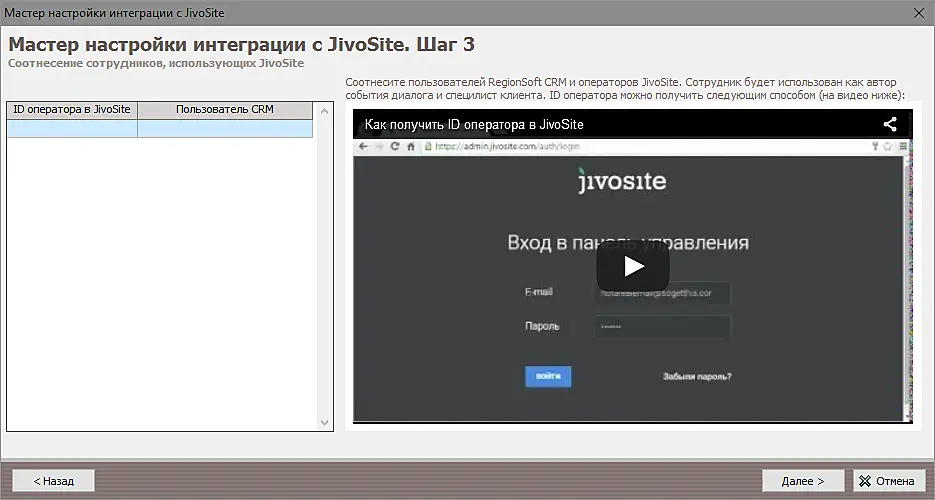
Task: Close the JivoSite integration wizard window
Action: tap(918, 12)
